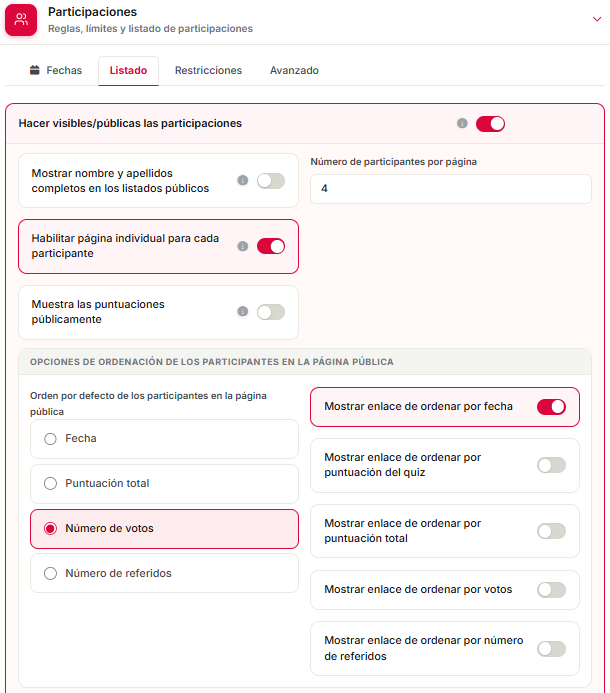Focus Número de participantes por página field
Image resolution: width=610 pixels, height=693 pixels.
click(450, 189)
